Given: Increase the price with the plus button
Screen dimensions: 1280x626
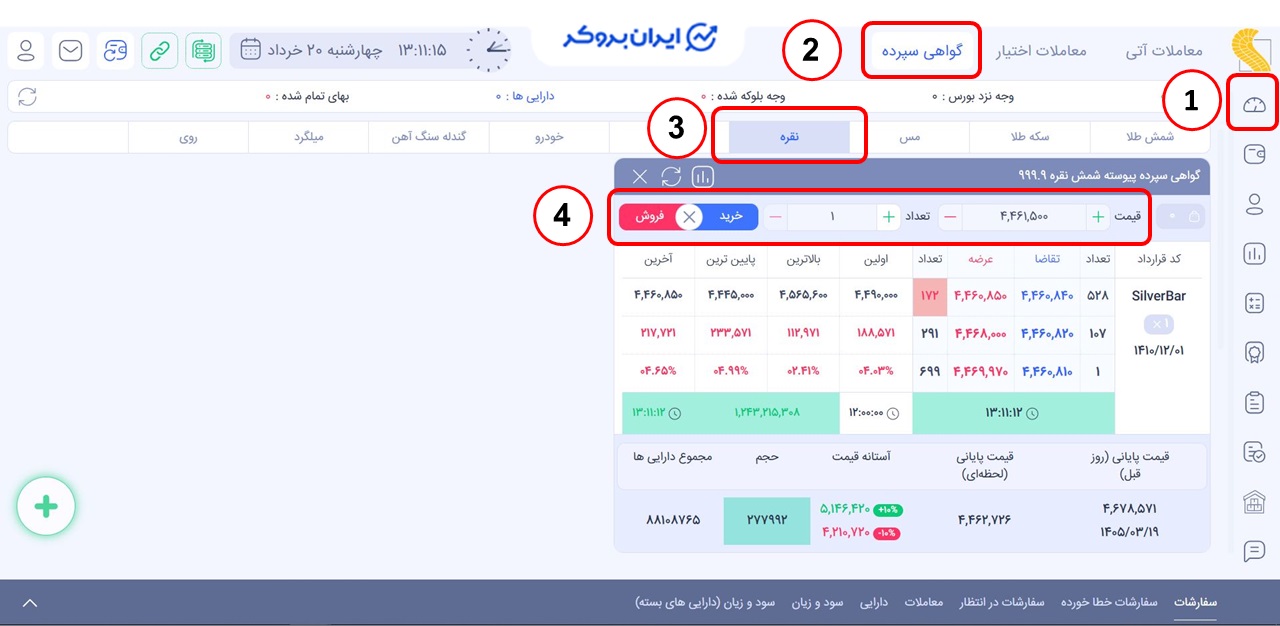Looking at the screenshot, I should (x=1099, y=217).
